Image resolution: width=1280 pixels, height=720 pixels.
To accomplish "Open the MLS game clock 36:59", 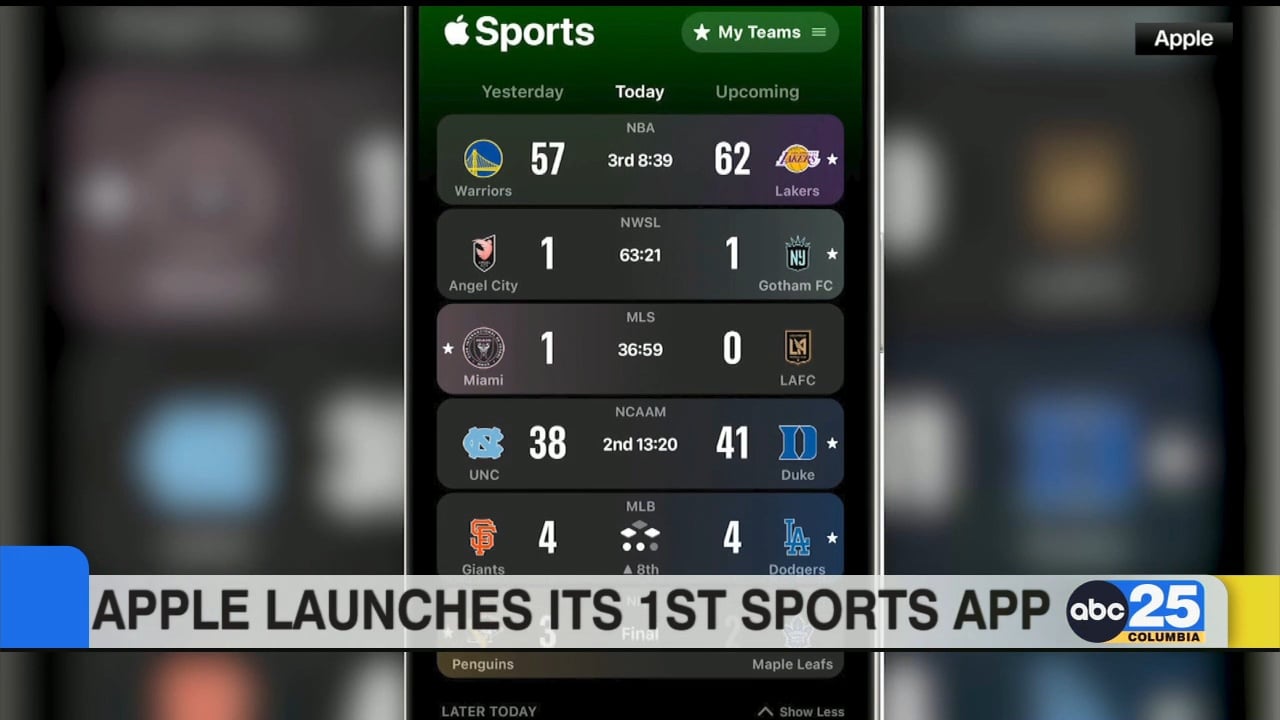I will [x=640, y=349].
